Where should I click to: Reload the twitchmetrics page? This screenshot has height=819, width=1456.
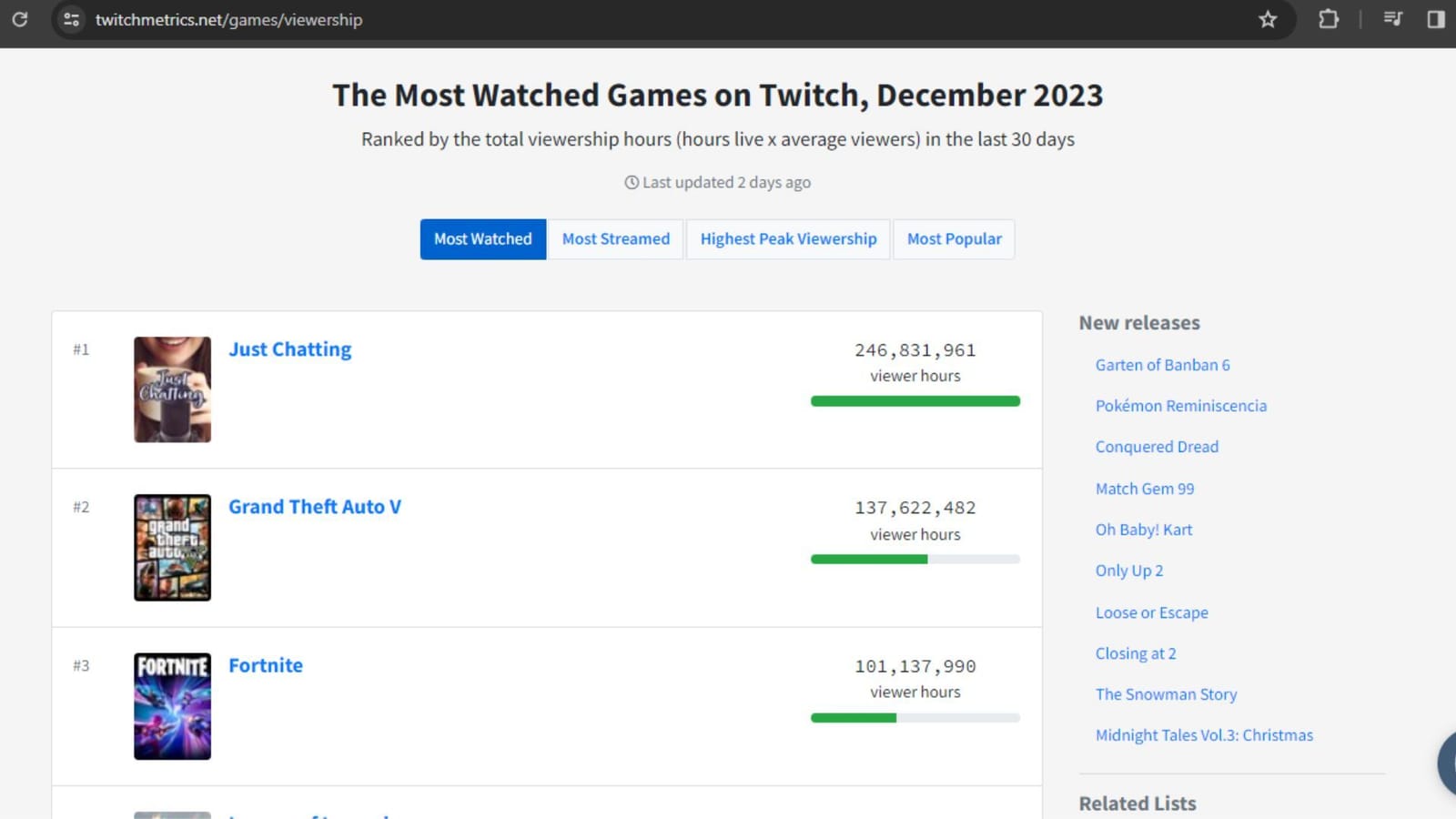point(20,20)
